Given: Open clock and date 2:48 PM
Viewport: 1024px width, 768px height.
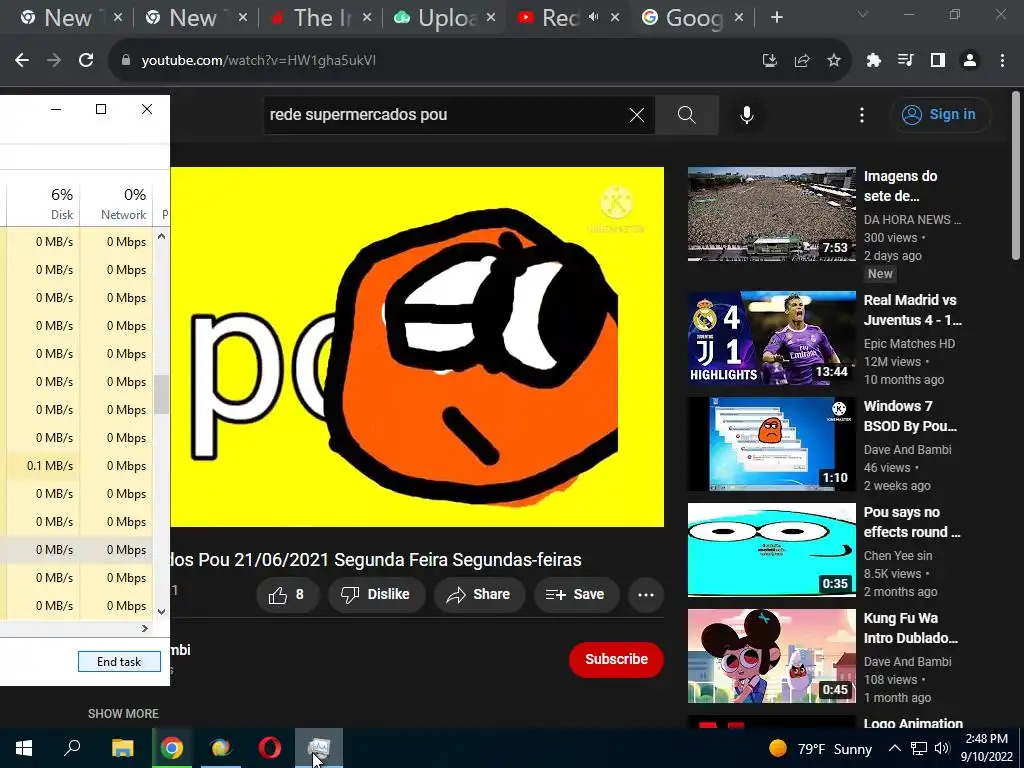Looking at the screenshot, I should 986,748.
